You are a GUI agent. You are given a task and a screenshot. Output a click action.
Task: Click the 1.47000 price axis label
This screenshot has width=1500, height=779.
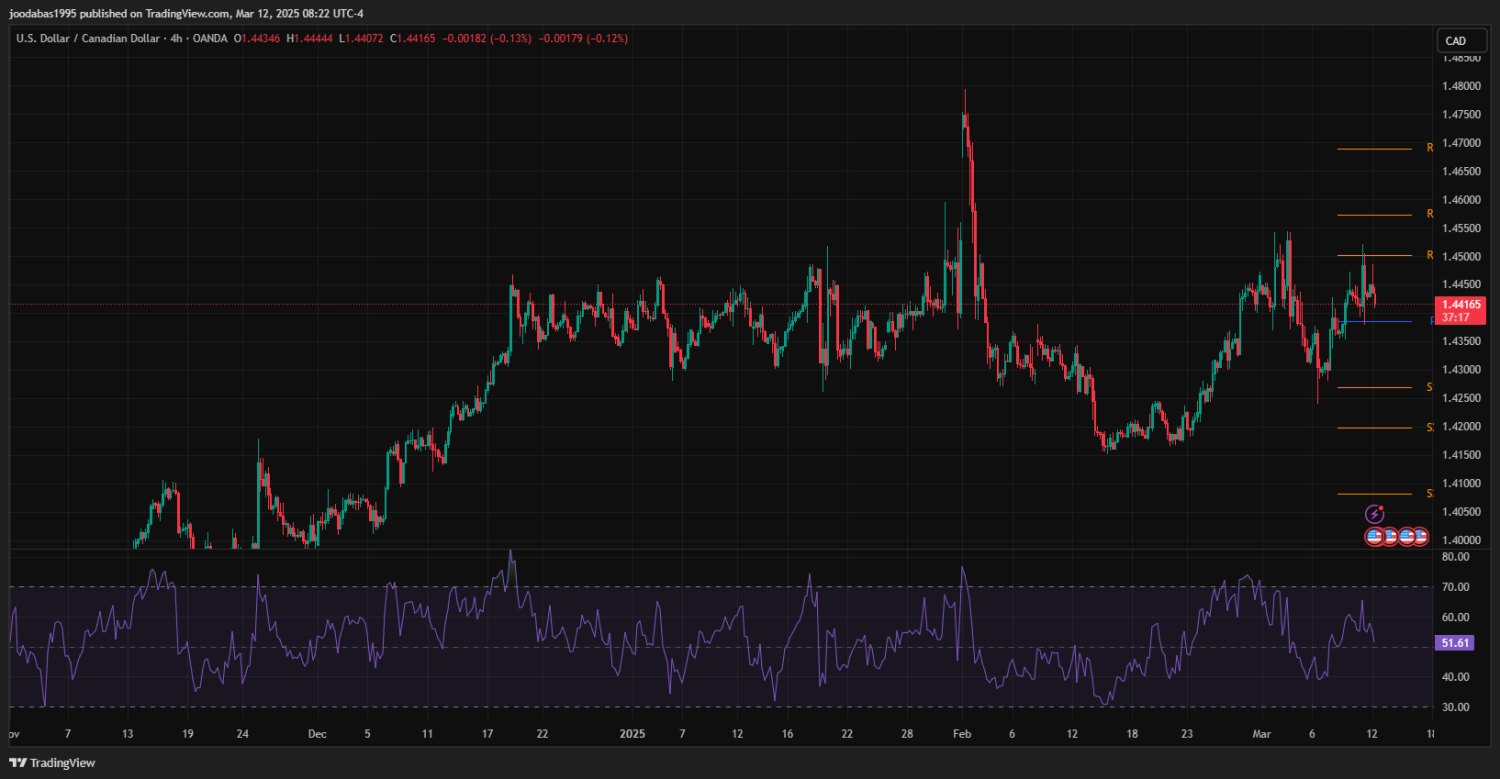tap(1461, 143)
